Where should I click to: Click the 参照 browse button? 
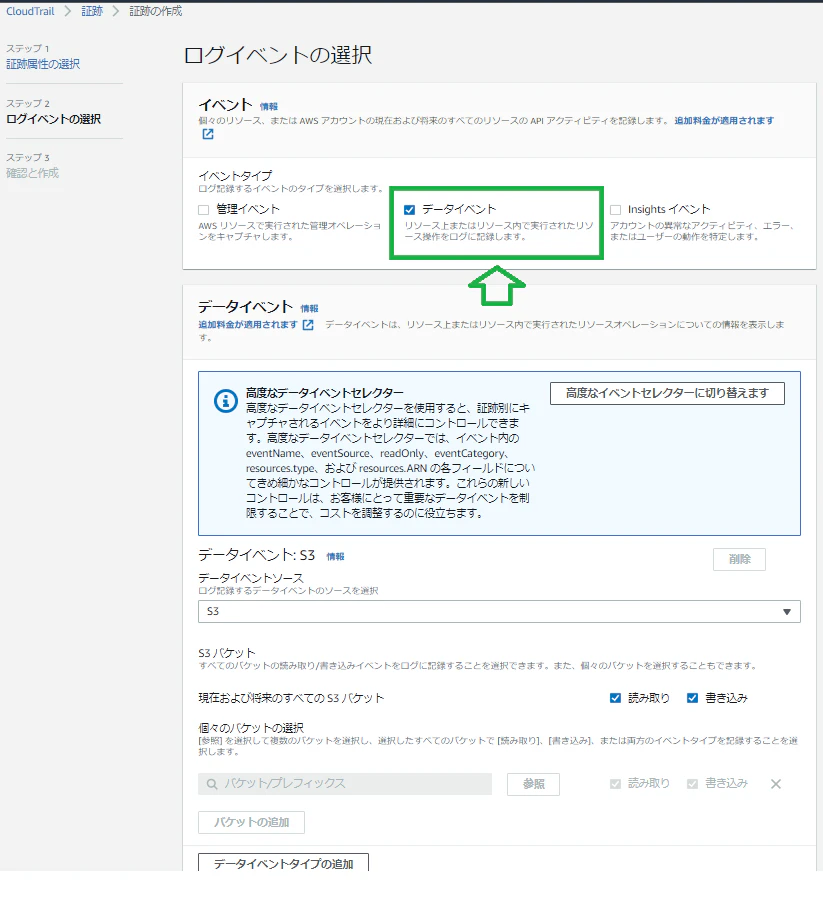coord(533,784)
